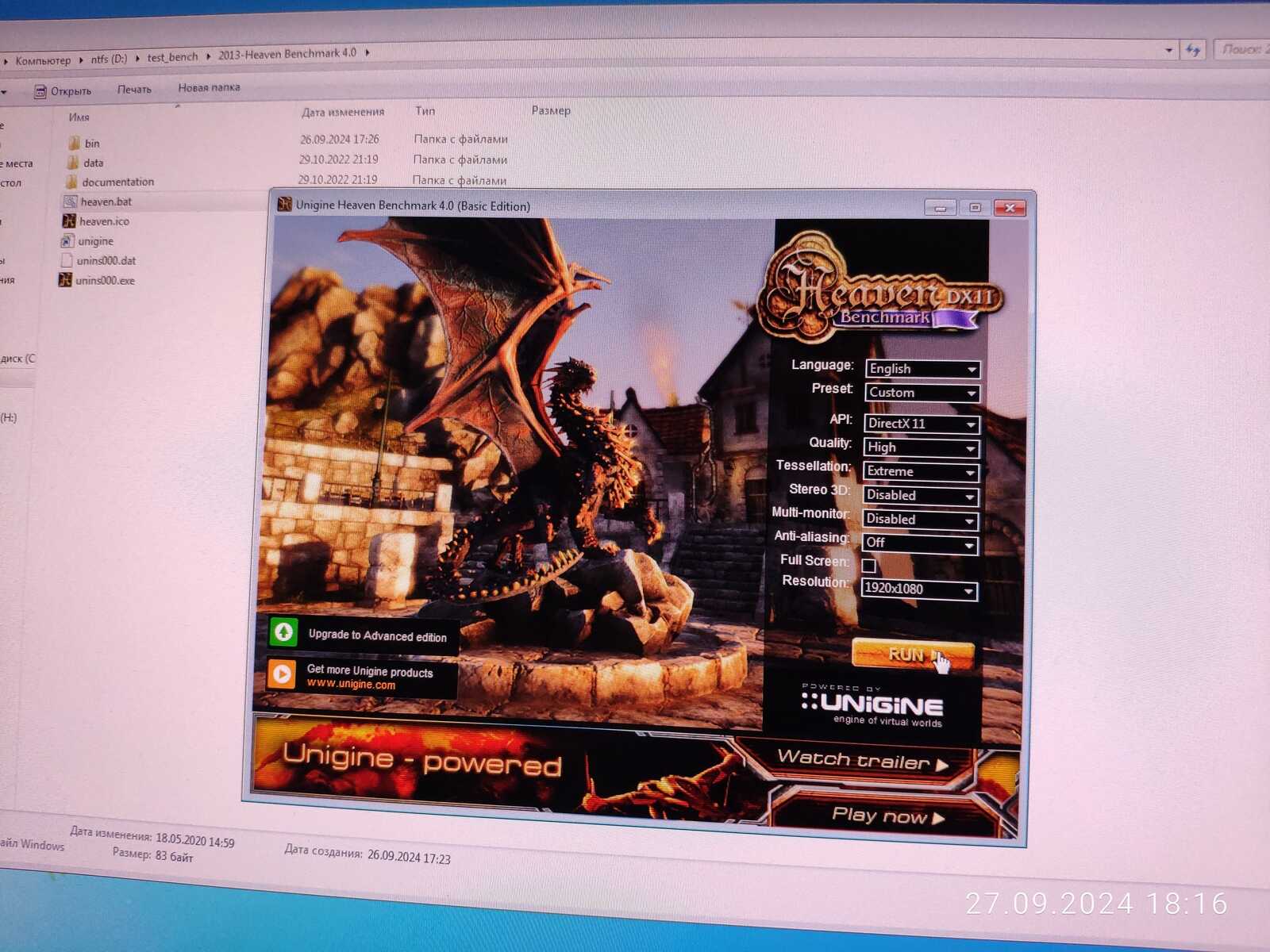1270x952 pixels.
Task: Click Новая папка in the Explorer toolbar
Action: coord(209,87)
